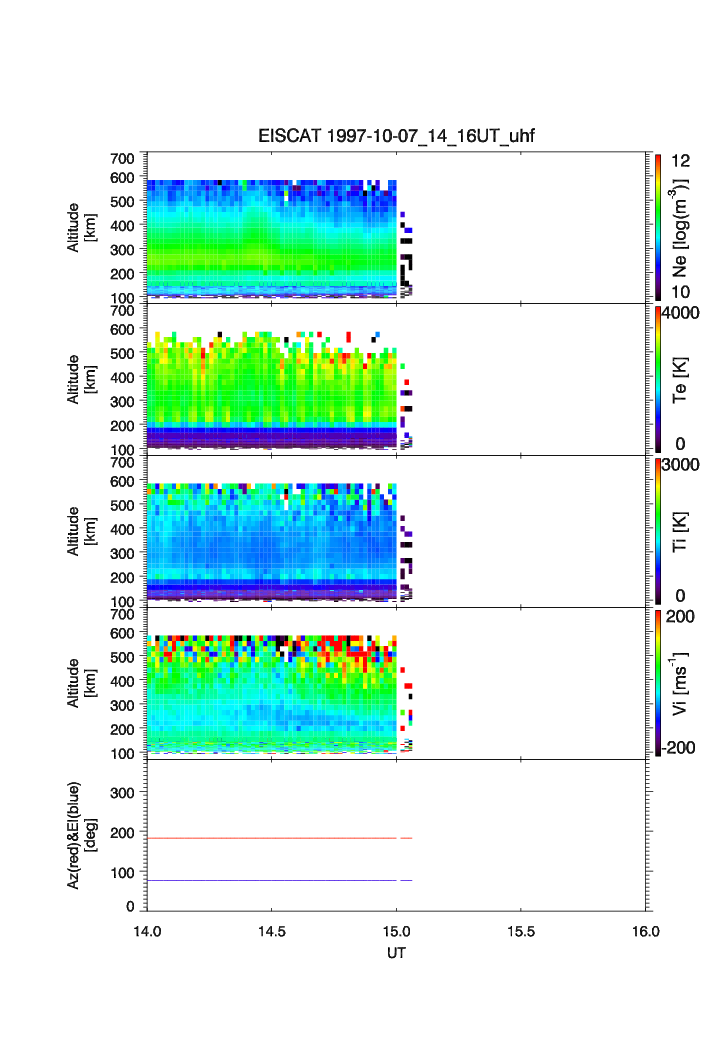The image size is (708, 1063).
Task: Select the red azimuth line
Action: [x=279, y=839]
